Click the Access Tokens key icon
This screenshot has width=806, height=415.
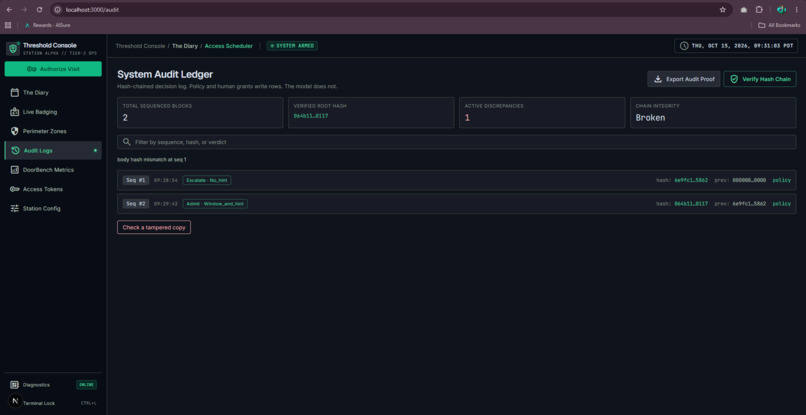pyautogui.click(x=14, y=189)
